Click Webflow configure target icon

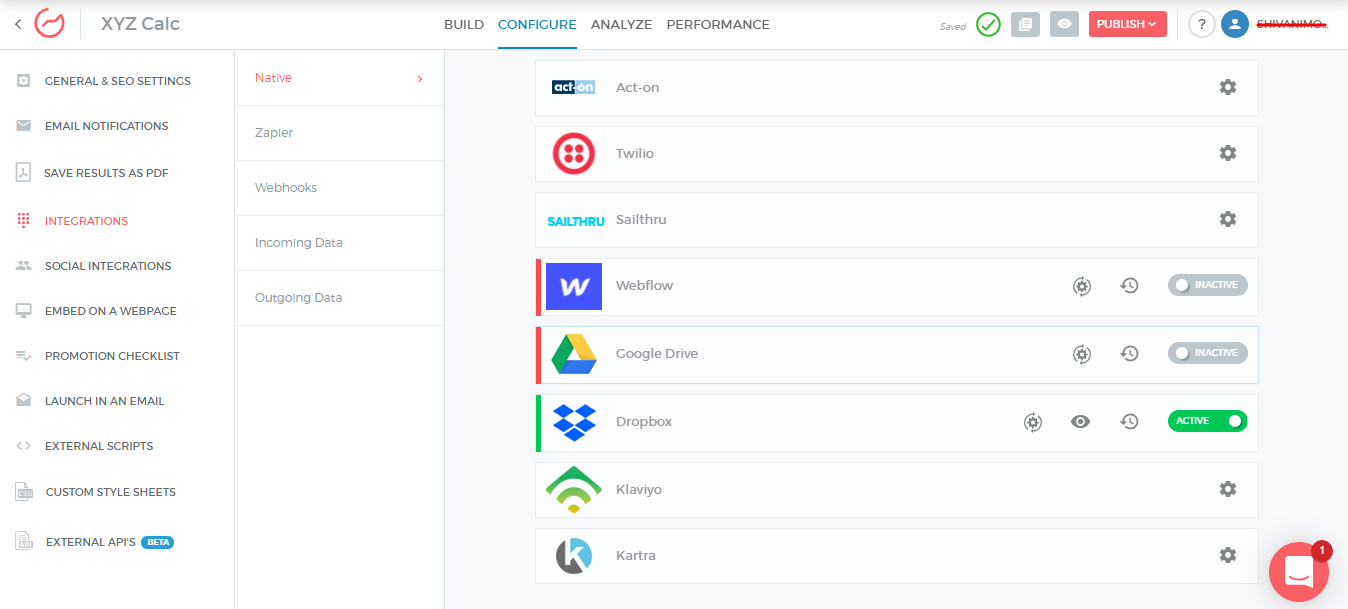point(1082,286)
